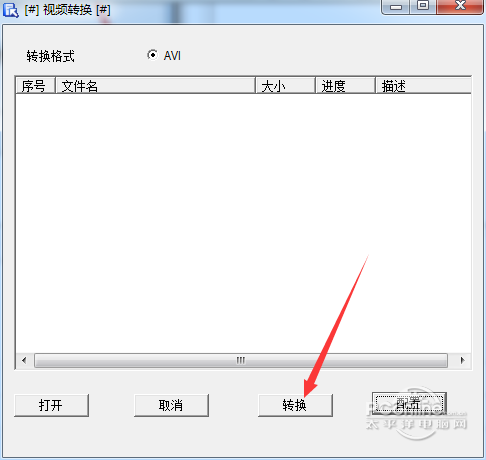Select the AVI format radio button

153,55
